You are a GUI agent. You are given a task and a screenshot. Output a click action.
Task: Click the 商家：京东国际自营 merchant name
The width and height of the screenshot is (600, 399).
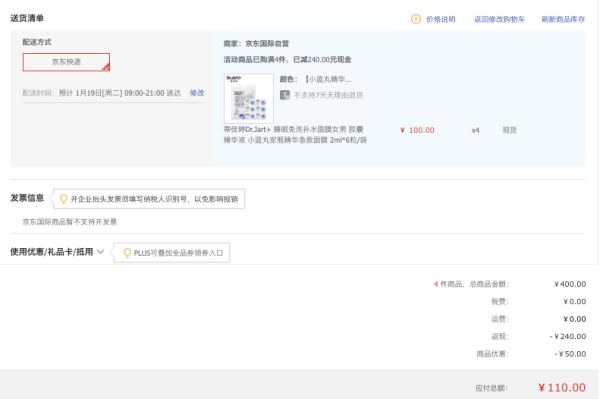point(256,44)
